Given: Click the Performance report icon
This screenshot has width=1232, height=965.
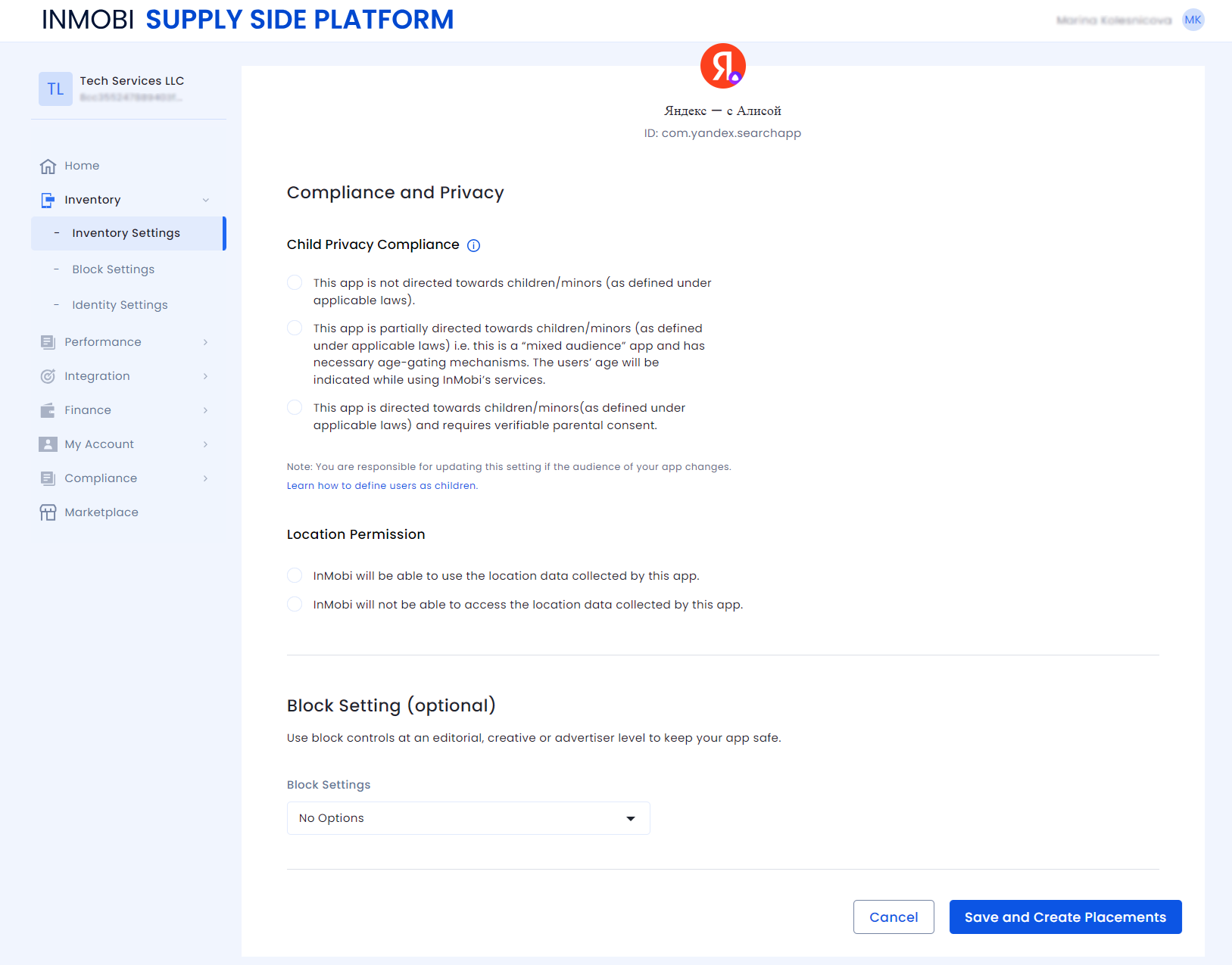Looking at the screenshot, I should (48, 342).
